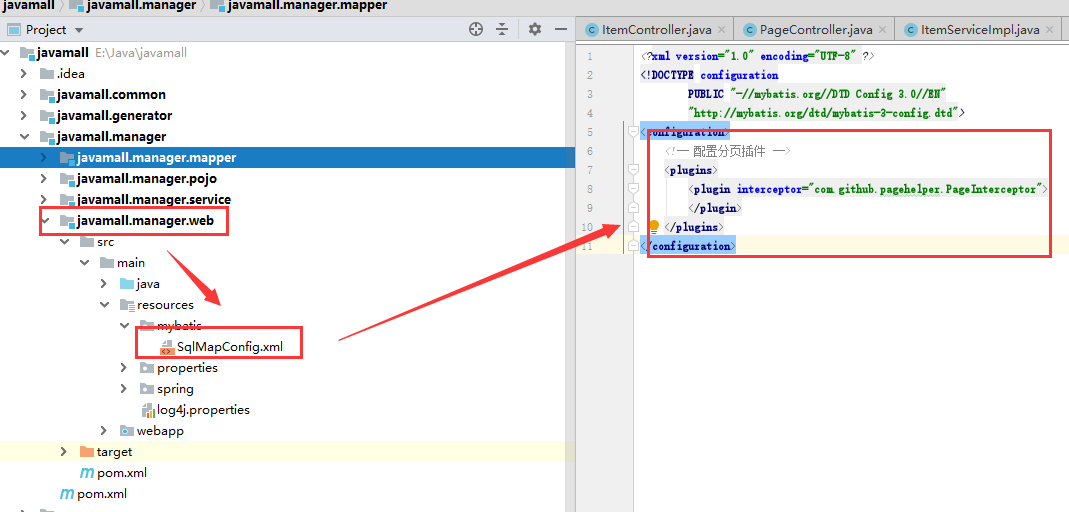Click the SqlMapConfig.xml file icon
The height and width of the screenshot is (512, 1069).
(x=168, y=347)
